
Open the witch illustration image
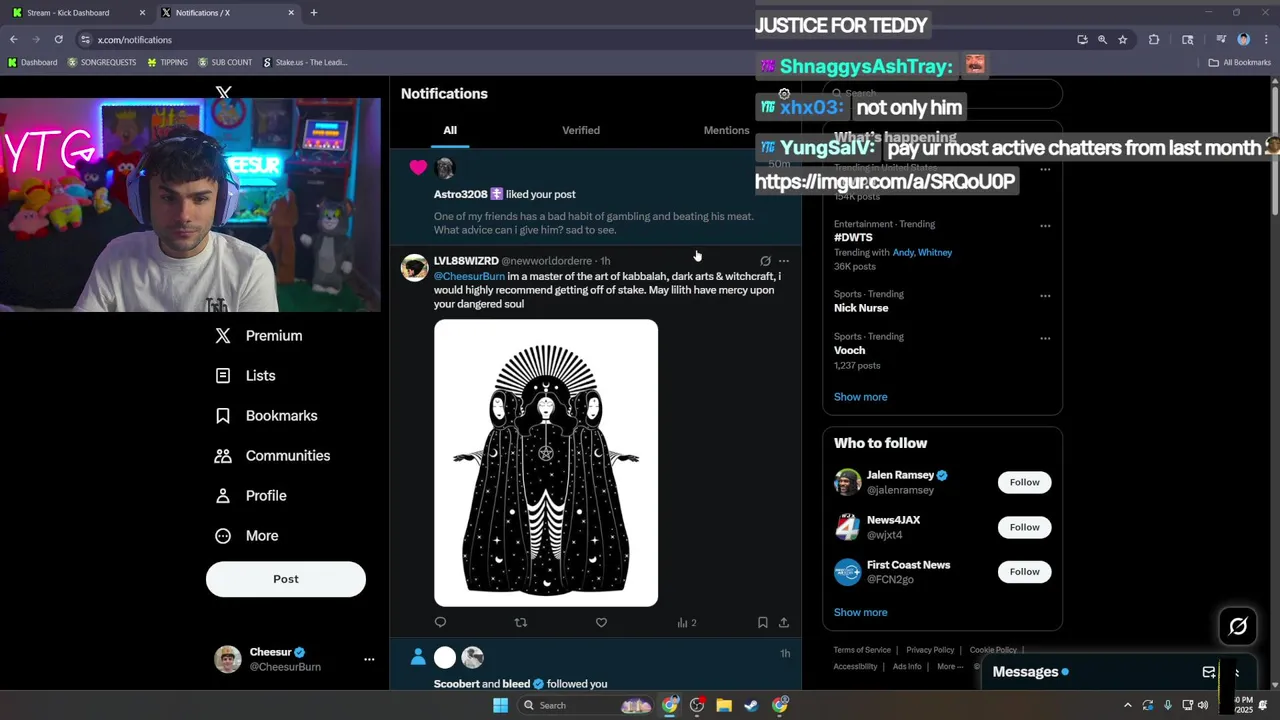pos(546,463)
